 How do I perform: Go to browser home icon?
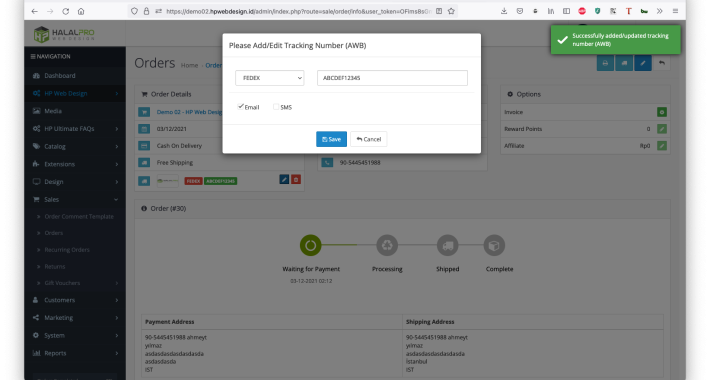81,11
